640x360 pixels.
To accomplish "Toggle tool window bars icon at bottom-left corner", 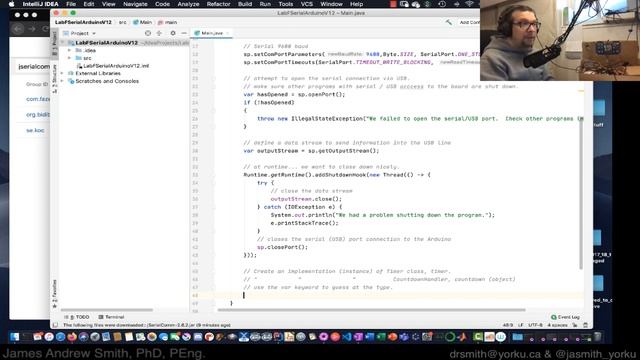I will (x=55, y=325).
